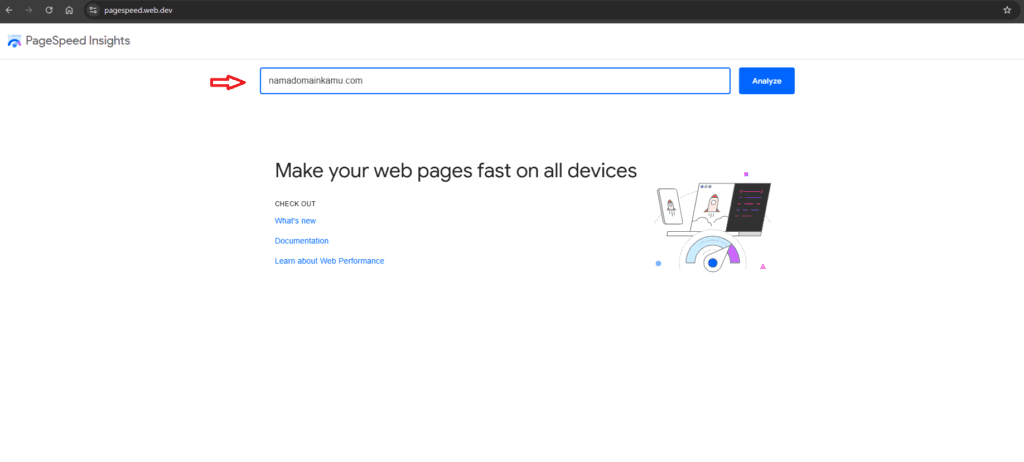Click the "Make your web pages fast" heading
The height and width of the screenshot is (462, 1024).
tap(455, 170)
